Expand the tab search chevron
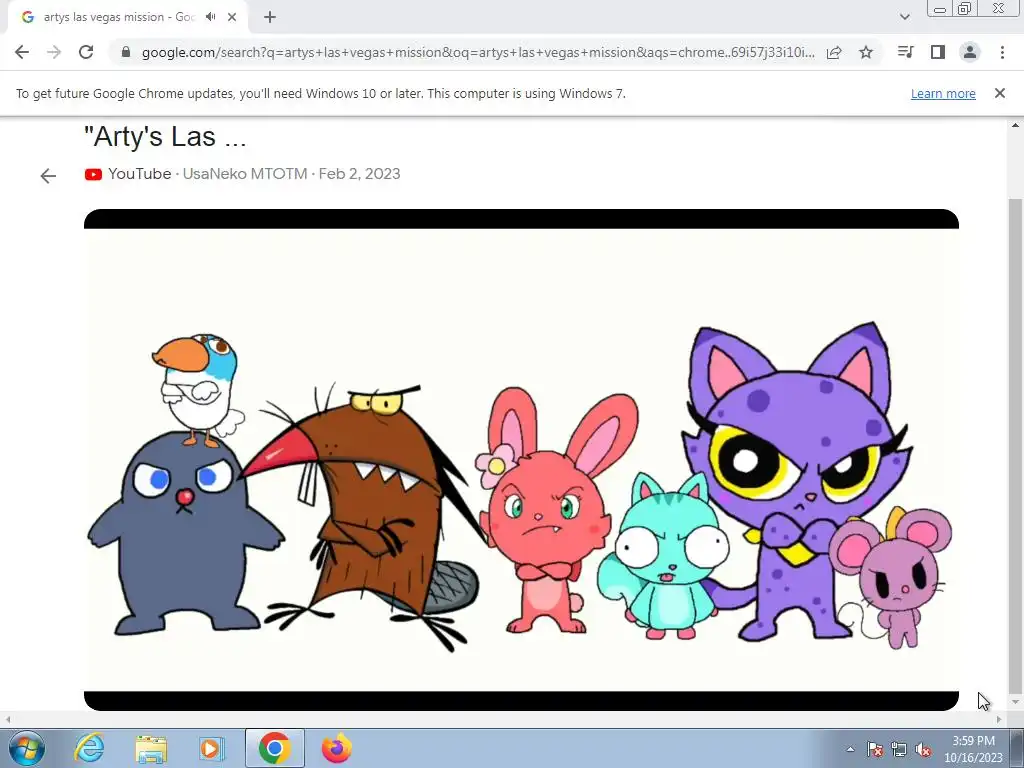 pyautogui.click(x=904, y=17)
